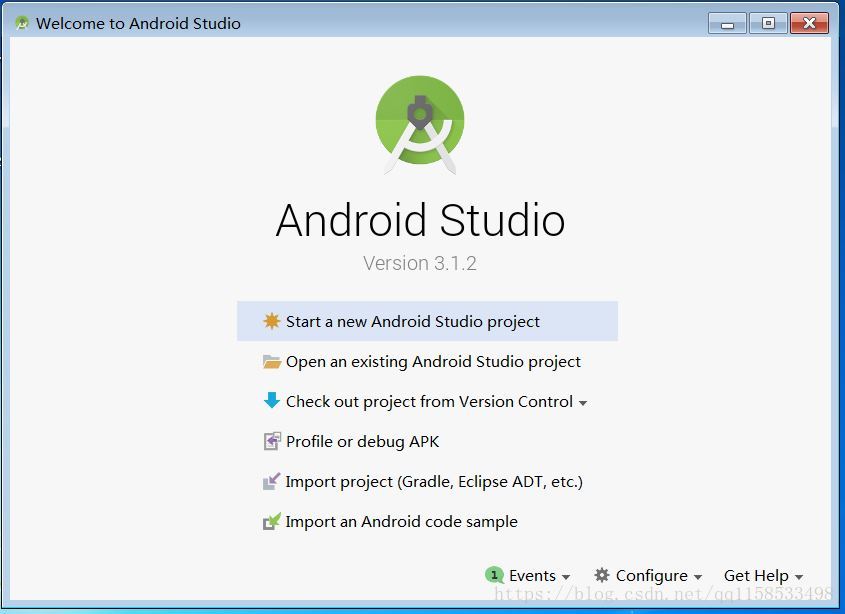Select Profile or debug APK
This screenshot has width=845, height=614.
point(427,441)
